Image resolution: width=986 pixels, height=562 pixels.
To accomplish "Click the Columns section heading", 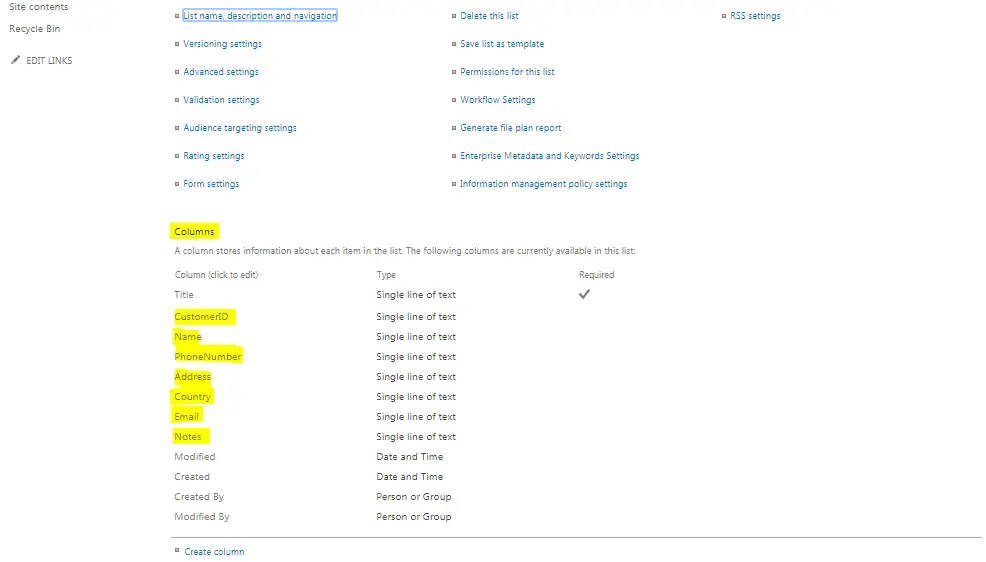I will coord(194,231).
